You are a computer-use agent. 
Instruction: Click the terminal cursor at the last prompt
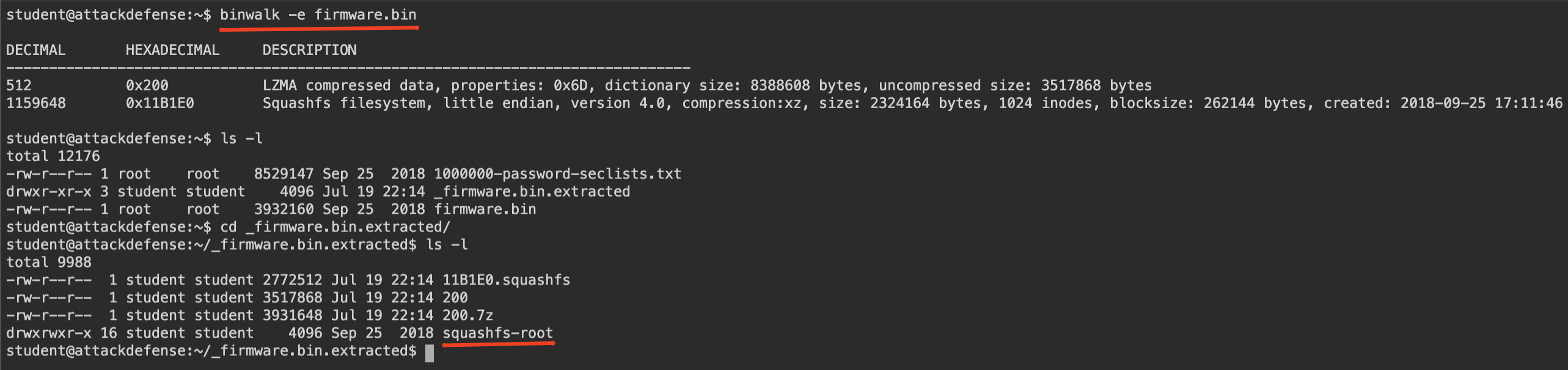[x=430, y=353]
